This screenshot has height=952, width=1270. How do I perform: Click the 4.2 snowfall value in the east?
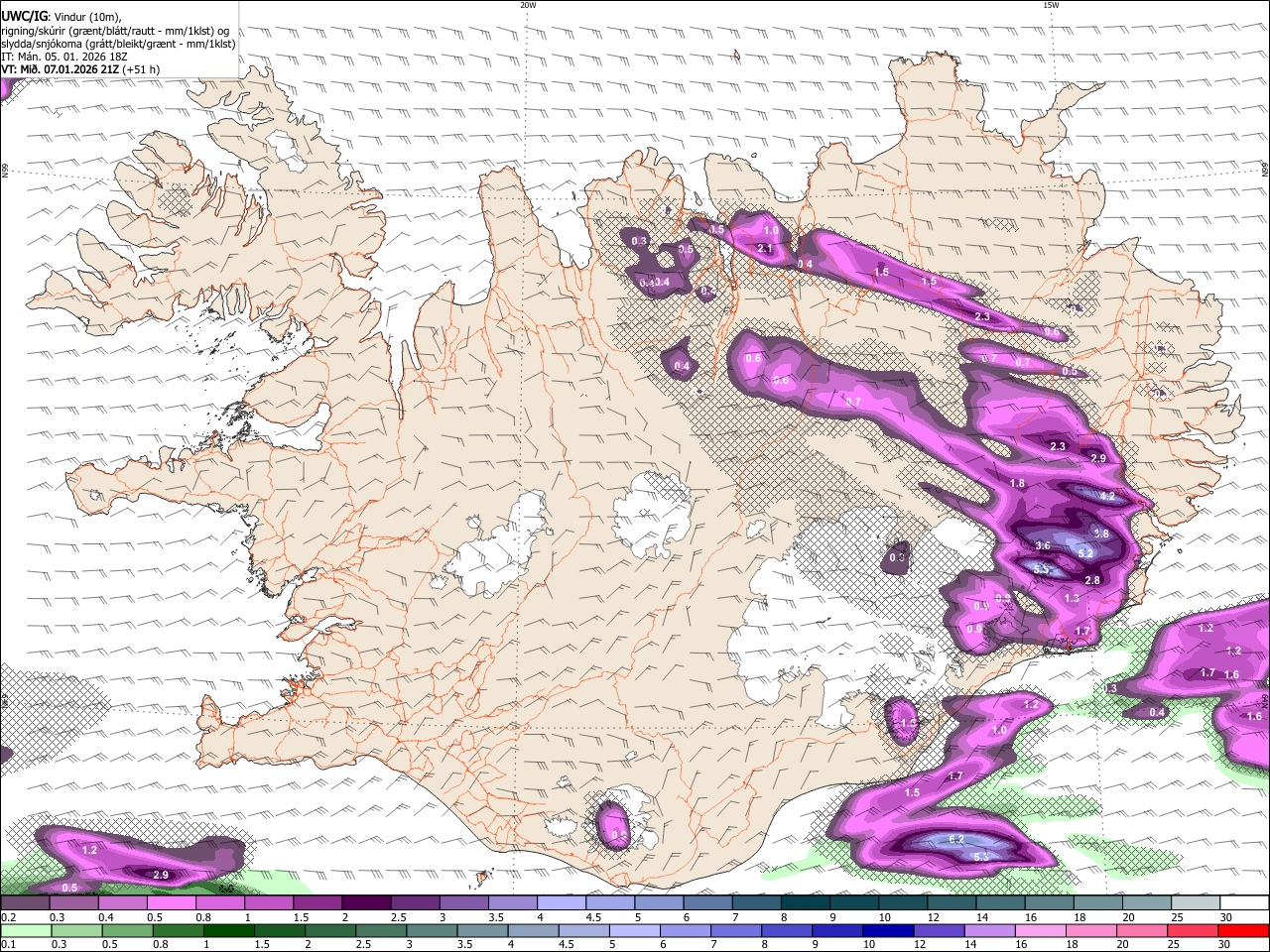point(1108,496)
